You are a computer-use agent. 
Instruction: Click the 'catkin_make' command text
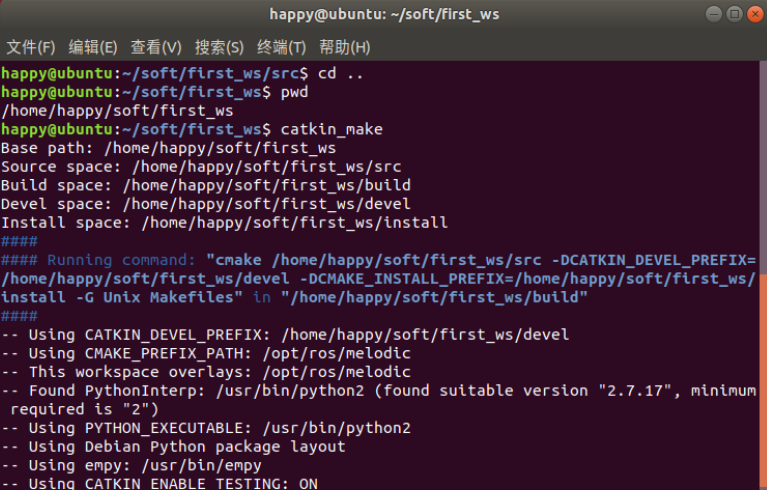[332, 130]
